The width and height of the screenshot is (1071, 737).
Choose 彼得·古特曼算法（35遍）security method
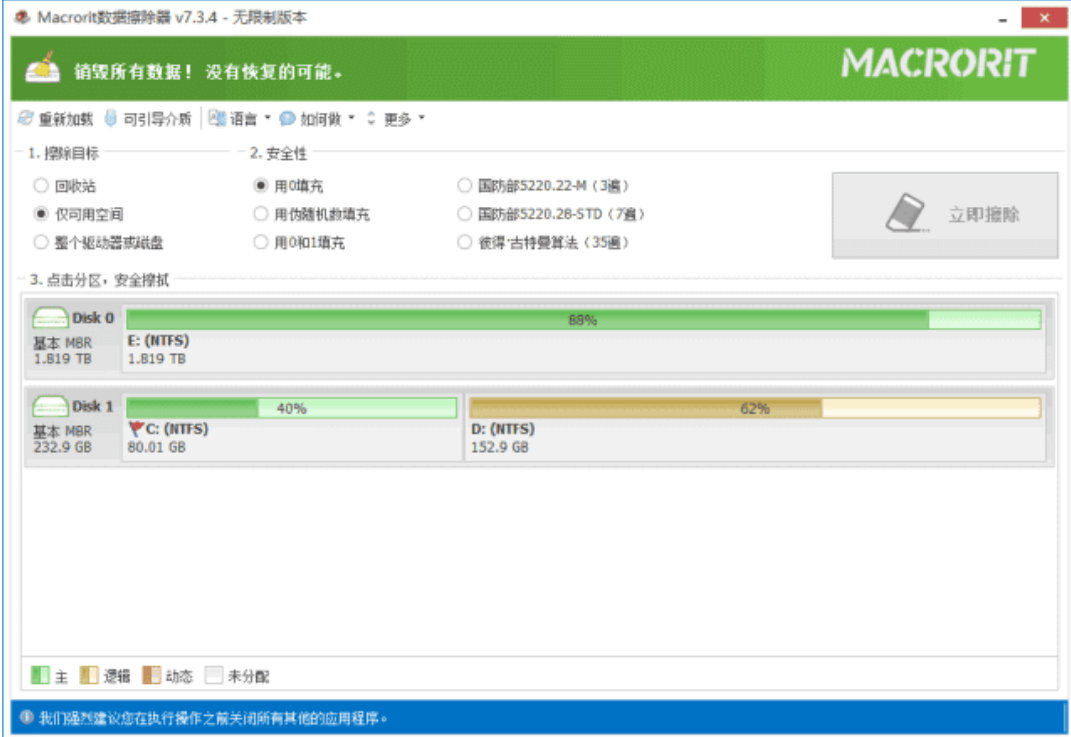point(464,242)
